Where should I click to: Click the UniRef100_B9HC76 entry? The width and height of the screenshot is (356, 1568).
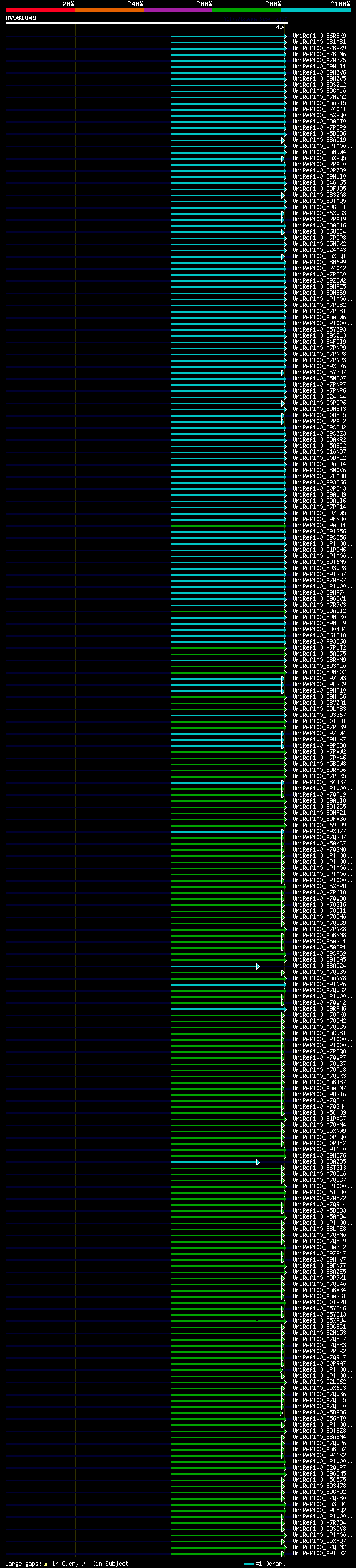coord(319,1156)
